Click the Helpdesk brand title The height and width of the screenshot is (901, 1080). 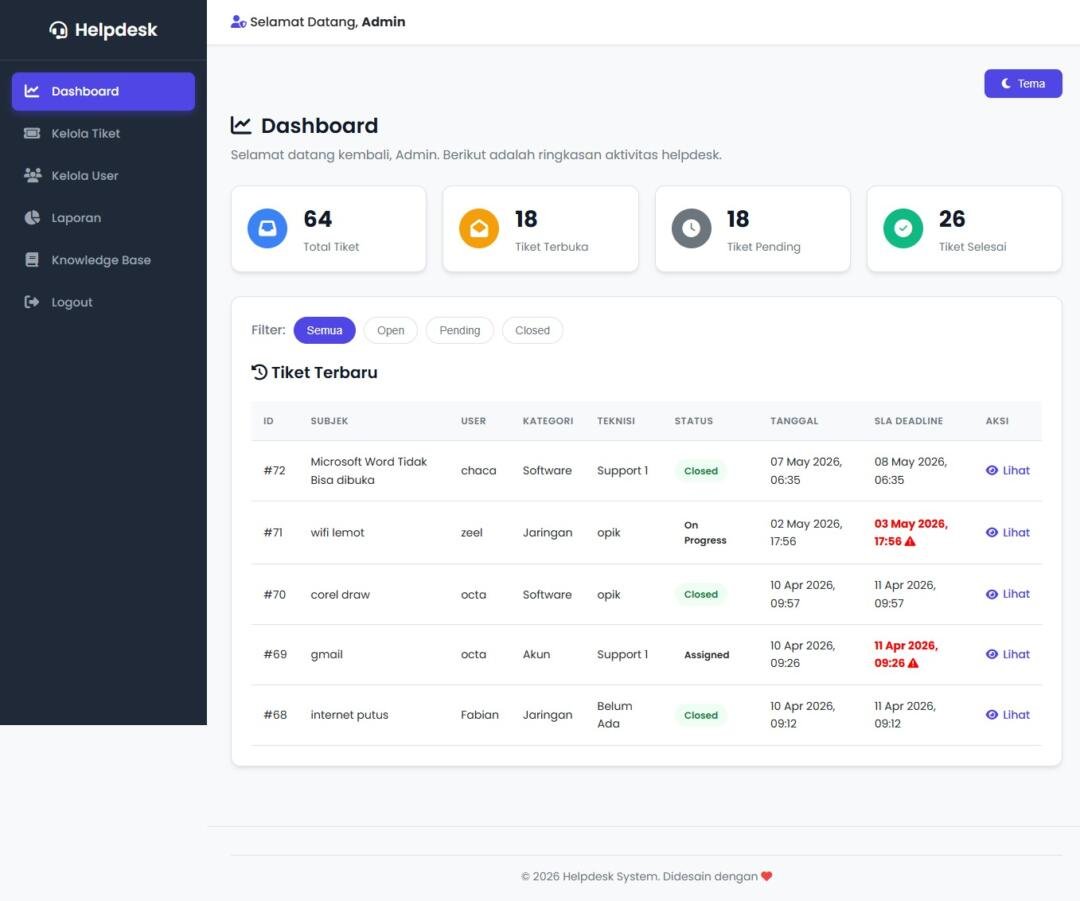click(x=116, y=30)
